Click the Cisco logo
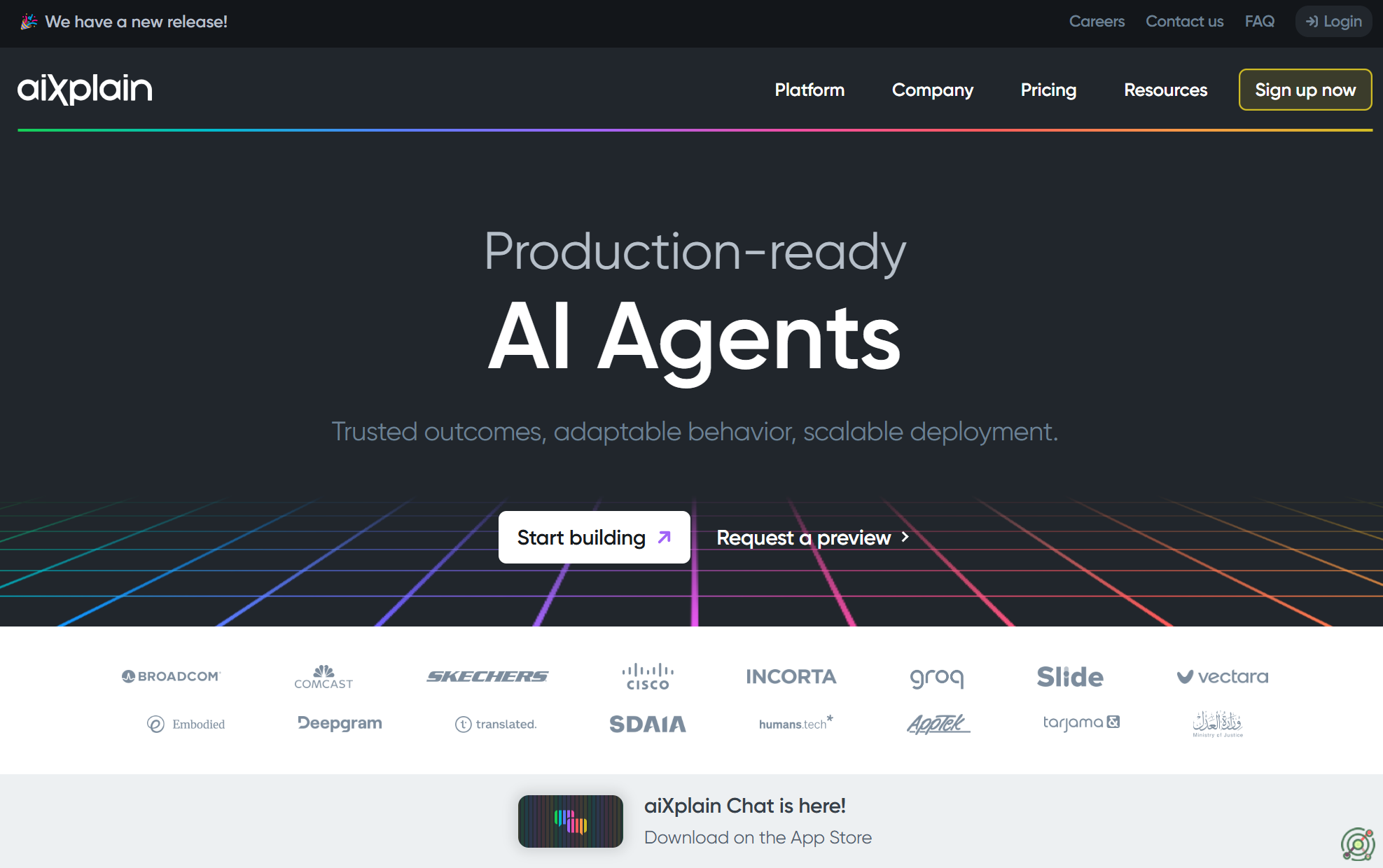Screen dimensions: 1383x868 pos(648,677)
